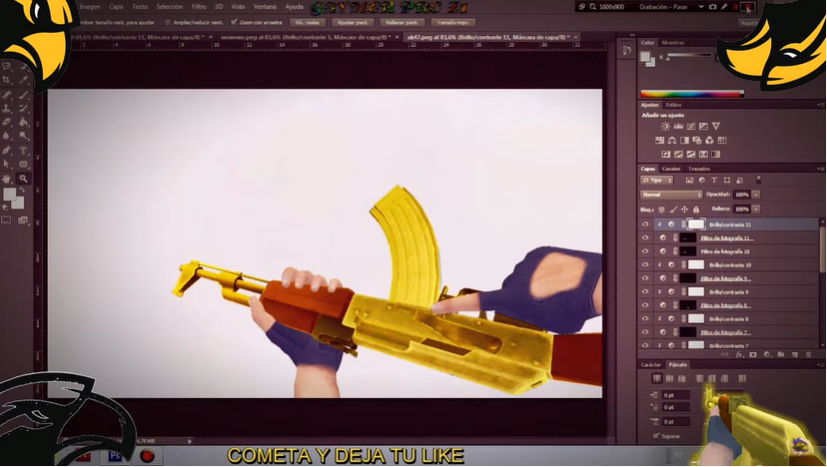Select the Lasso tool
This screenshot has width=827, height=467.
click(7, 66)
